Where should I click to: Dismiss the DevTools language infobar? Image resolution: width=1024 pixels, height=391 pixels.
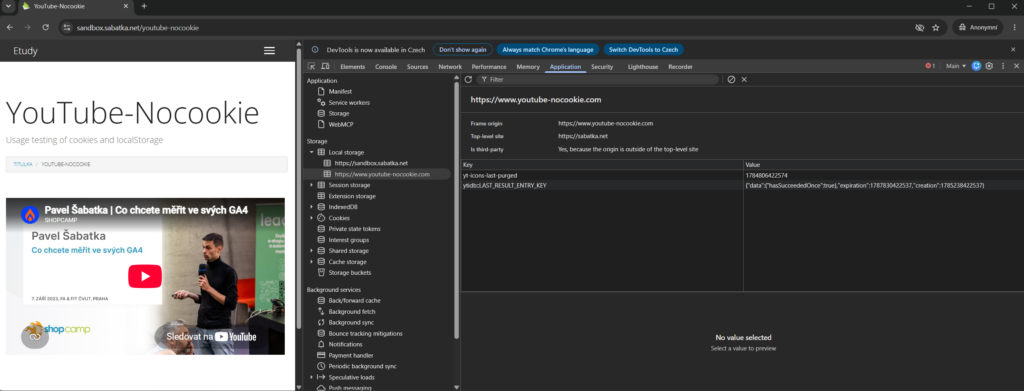coord(1013,50)
